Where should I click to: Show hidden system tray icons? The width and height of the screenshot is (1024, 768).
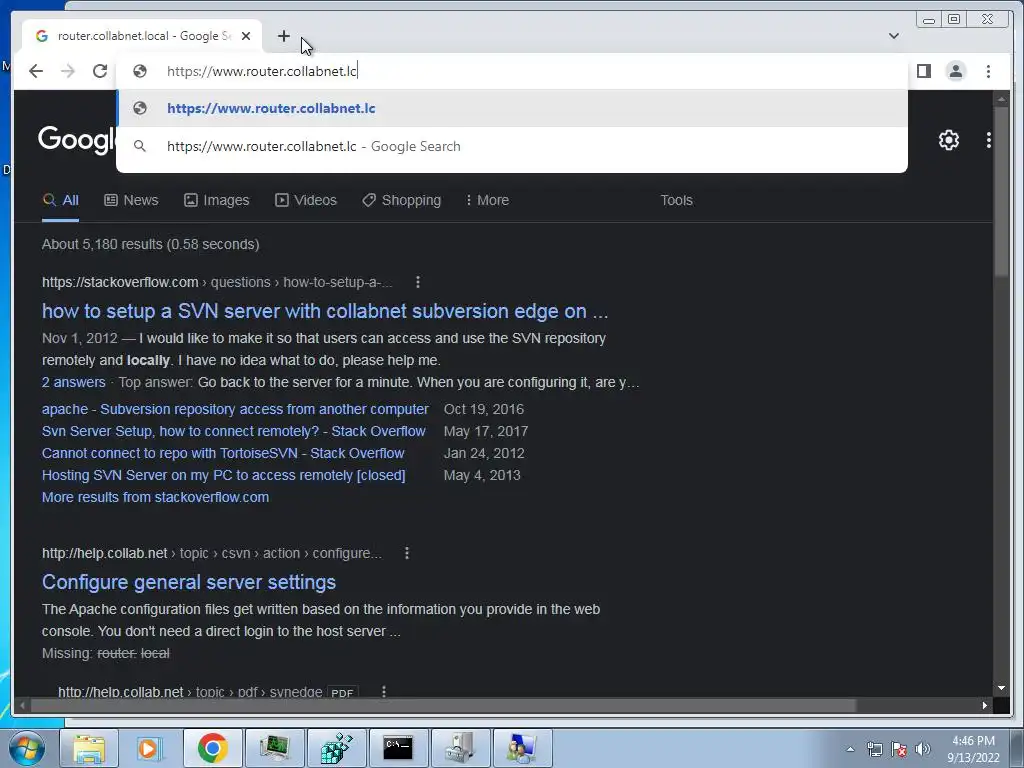[x=850, y=750]
